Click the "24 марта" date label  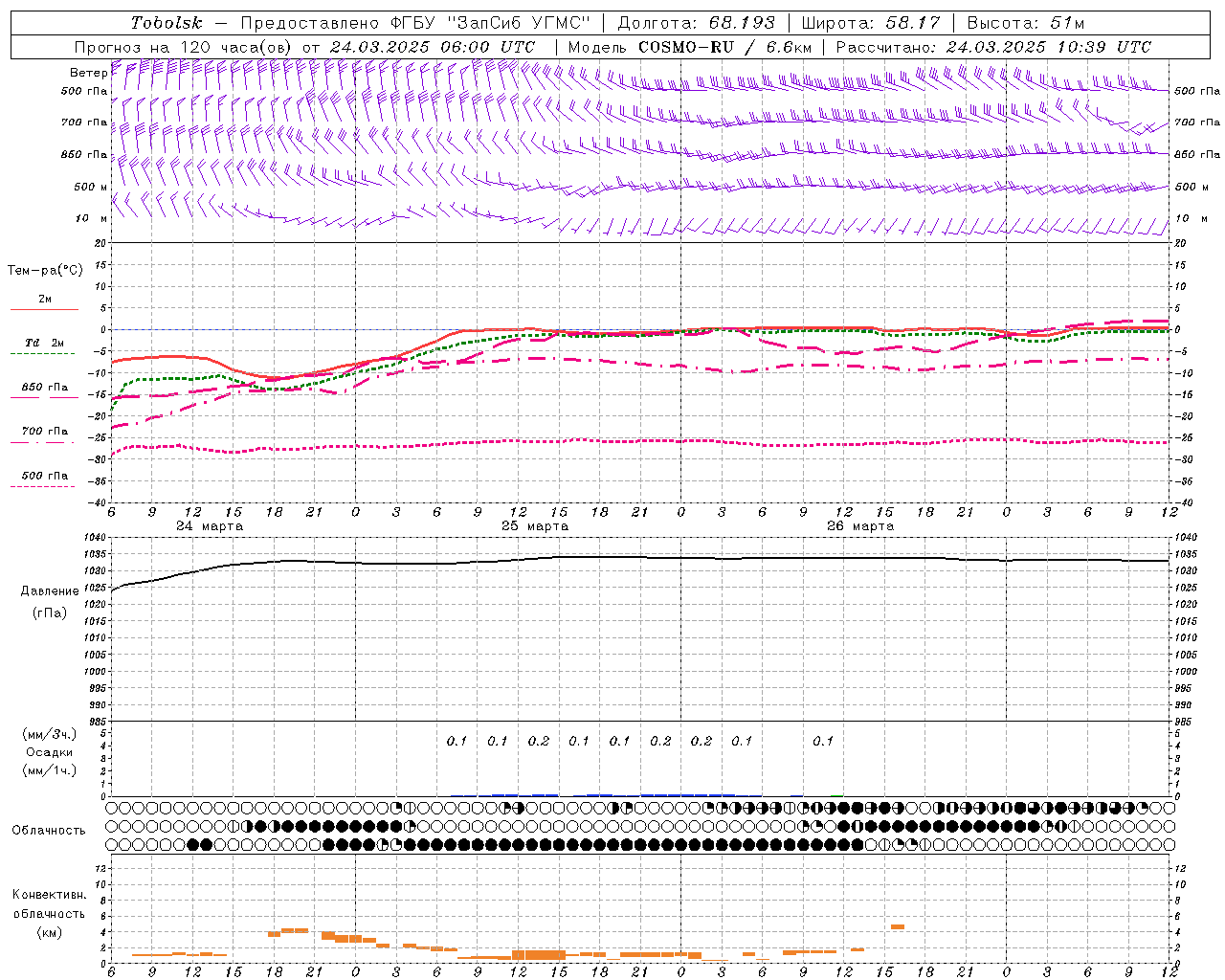(210, 526)
